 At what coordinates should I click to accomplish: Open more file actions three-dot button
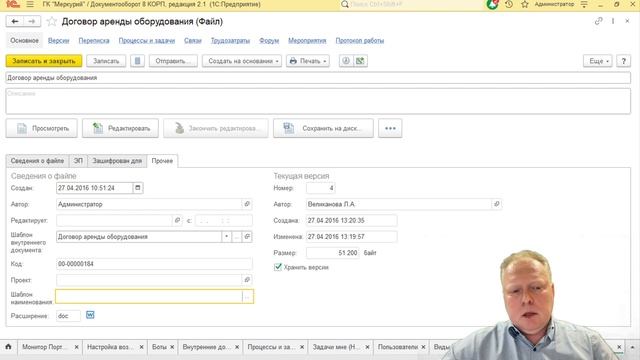click(390, 128)
